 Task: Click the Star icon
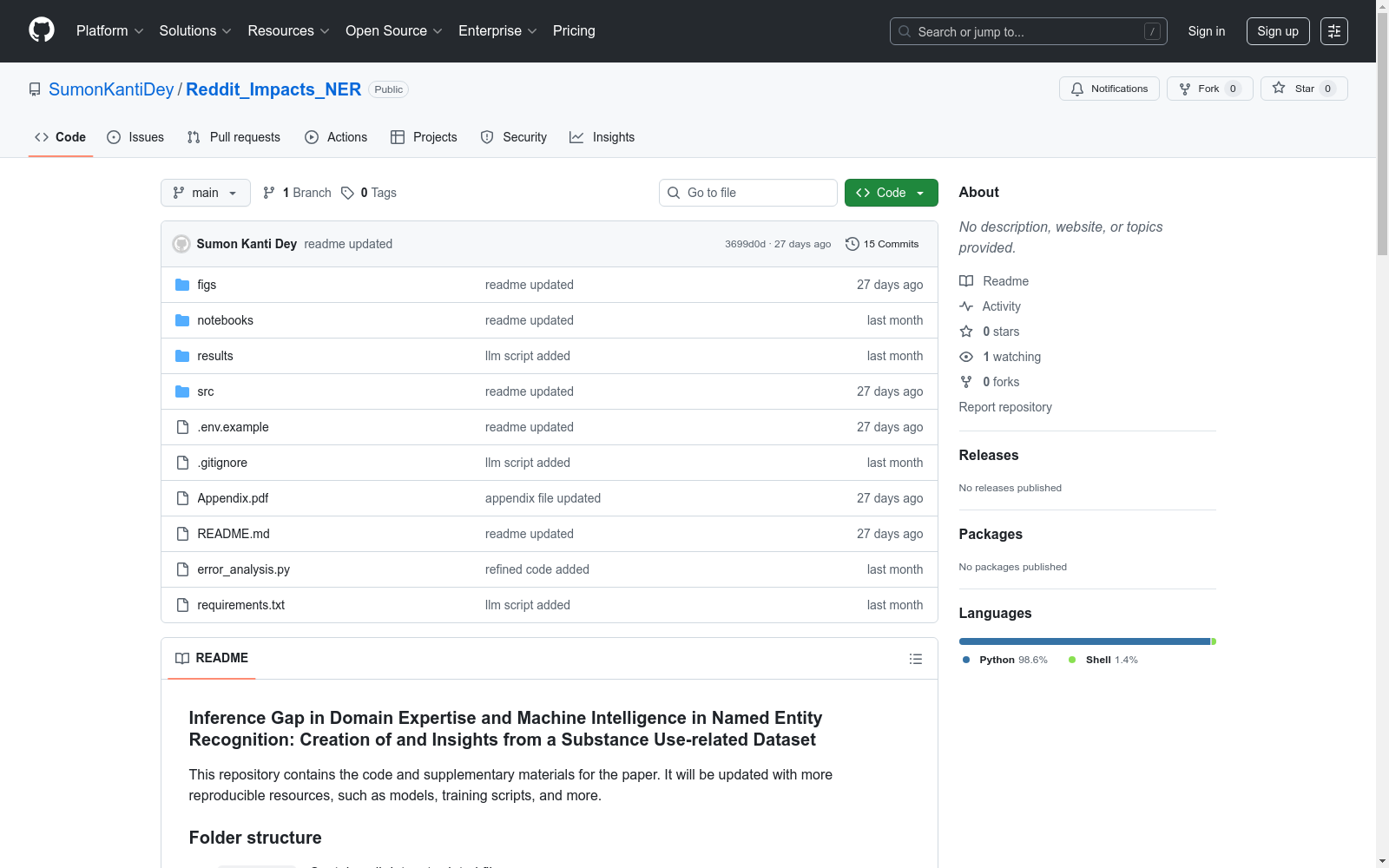point(1279,88)
